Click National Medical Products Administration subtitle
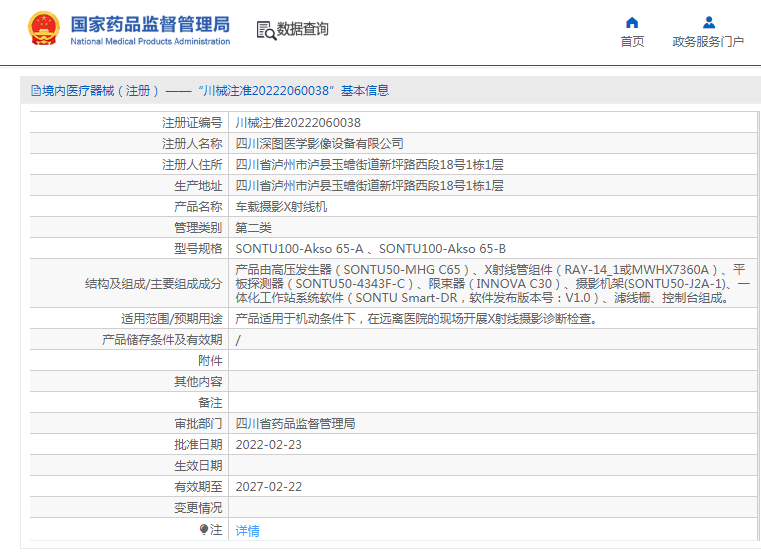The height and width of the screenshot is (552, 761). click(x=150, y=42)
